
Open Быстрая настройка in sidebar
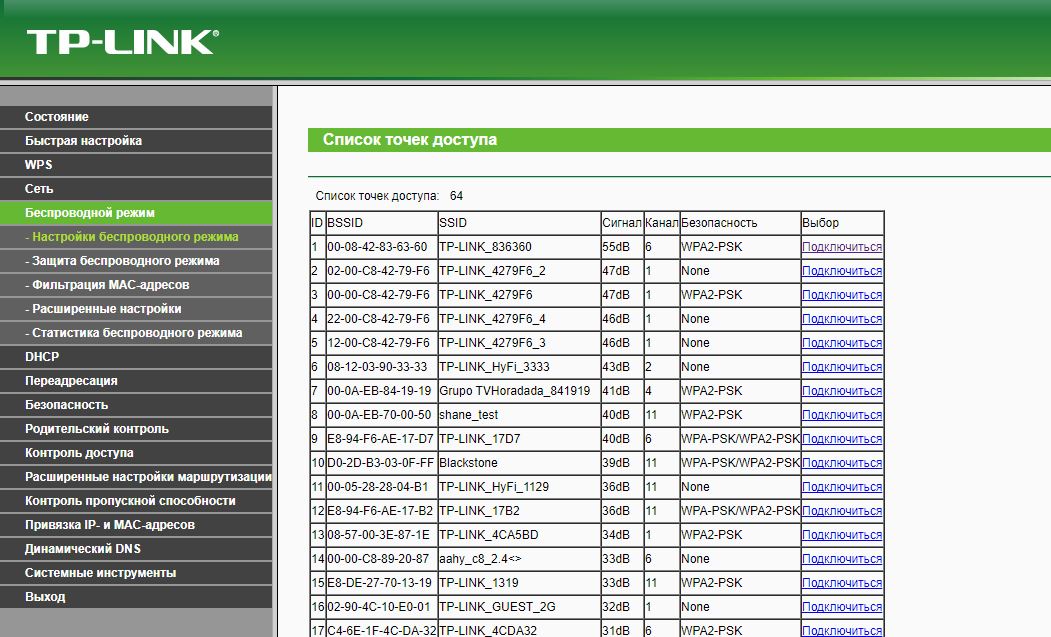pos(136,141)
